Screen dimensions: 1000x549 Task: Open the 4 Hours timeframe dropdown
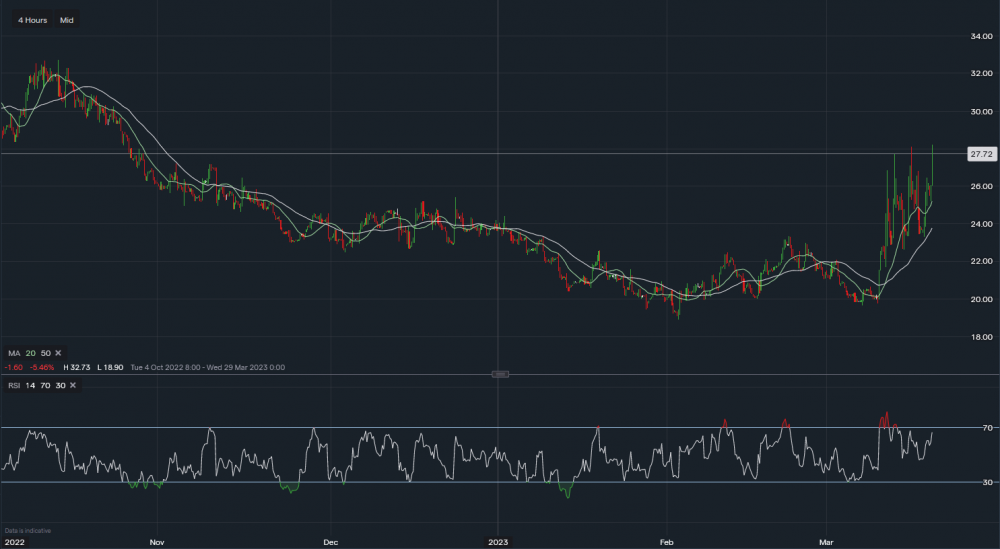click(32, 20)
